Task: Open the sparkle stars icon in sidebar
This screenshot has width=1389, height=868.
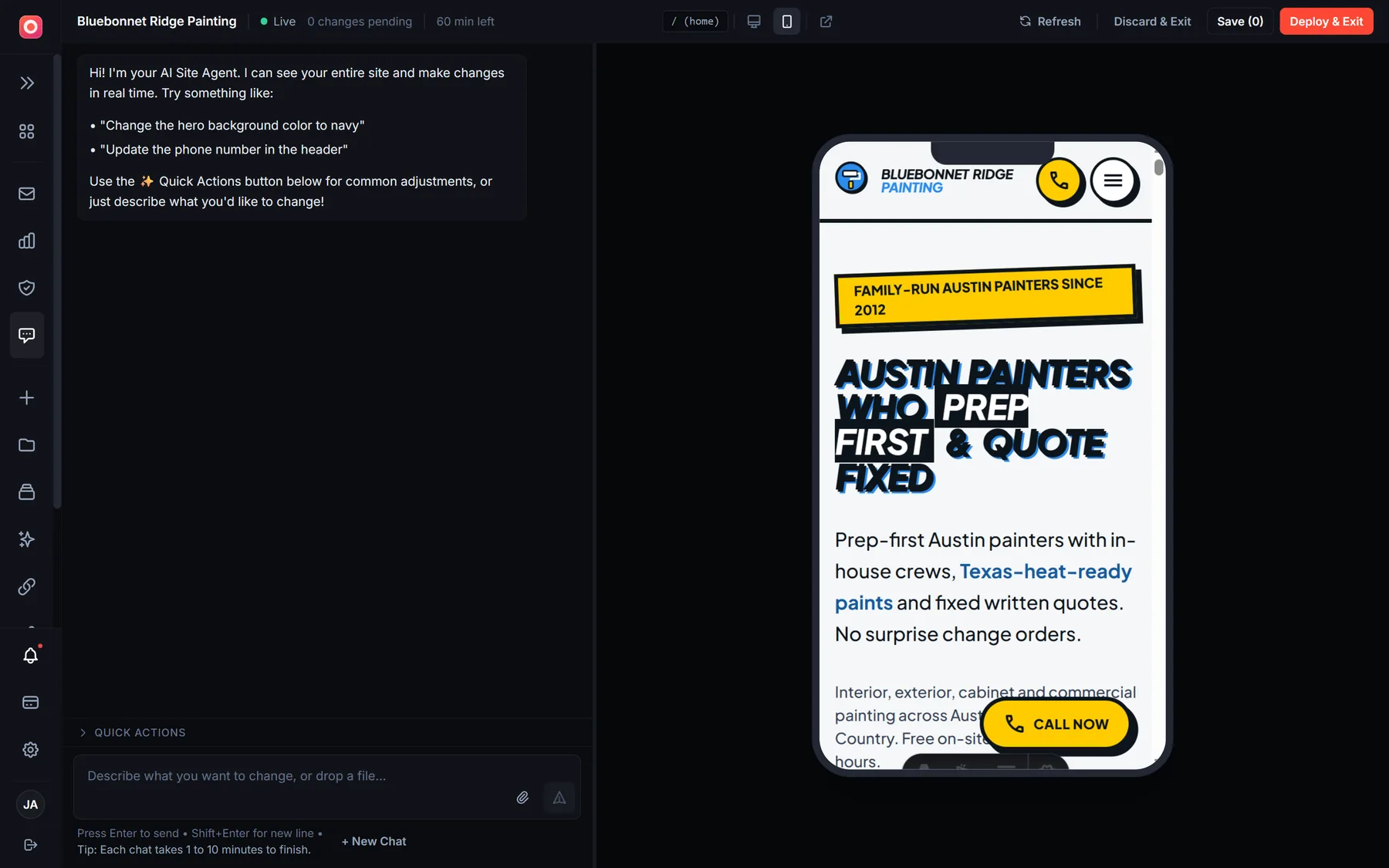Action: coord(27,539)
